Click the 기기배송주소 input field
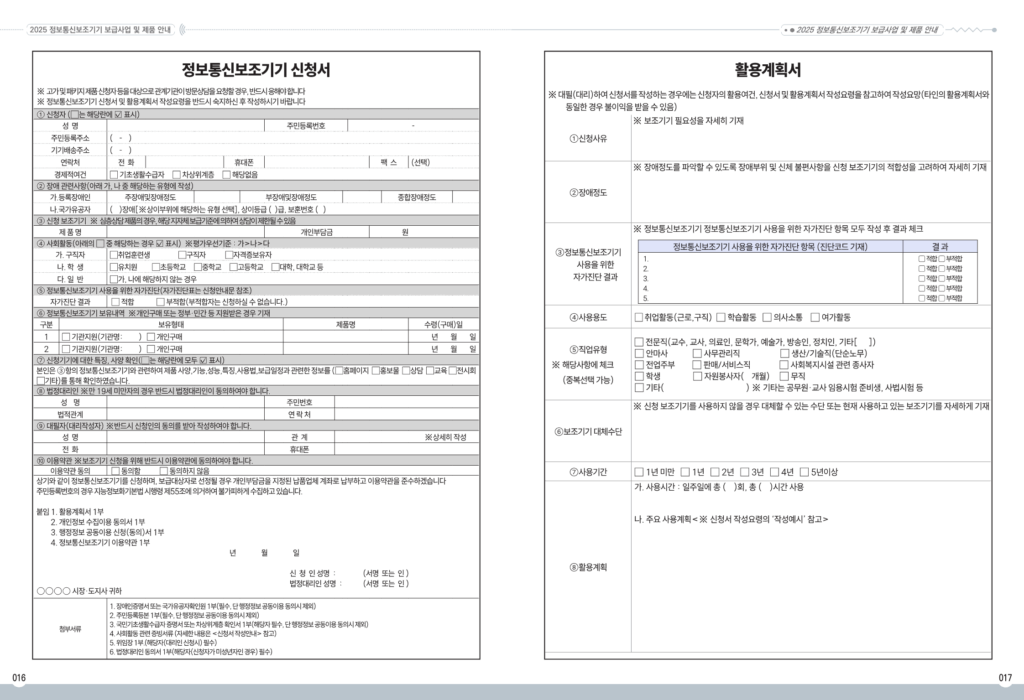Viewport: 1024px width, 700px height. click(293, 150)
